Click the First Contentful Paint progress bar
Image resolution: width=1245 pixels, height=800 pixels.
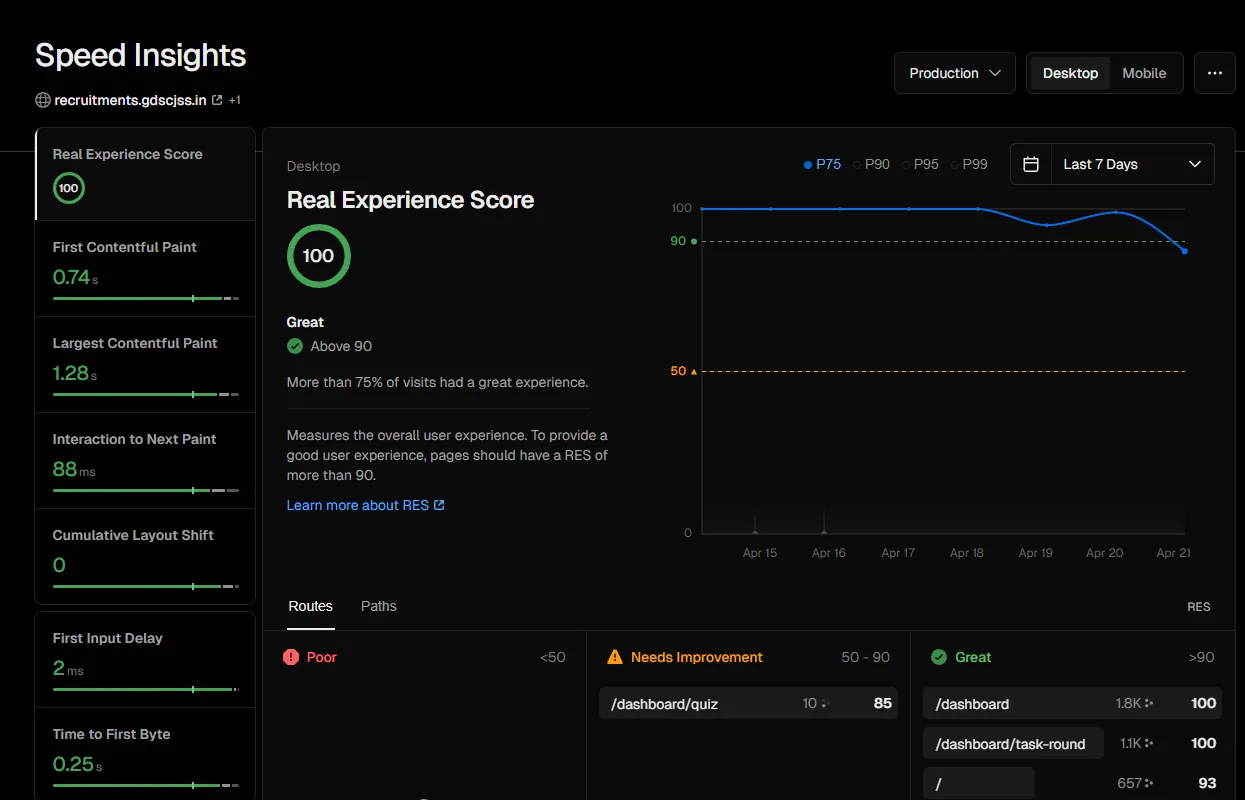tap(146, 298)
